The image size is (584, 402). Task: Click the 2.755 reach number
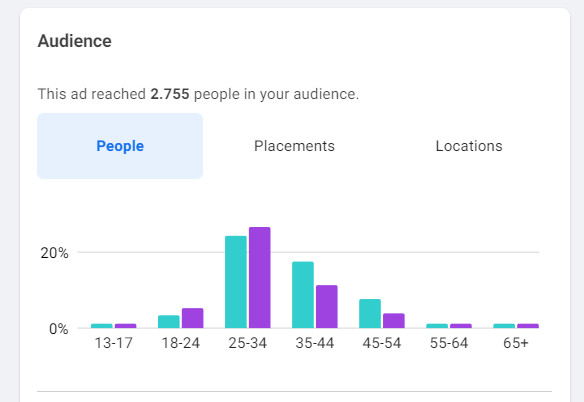[x=170, y=94]
